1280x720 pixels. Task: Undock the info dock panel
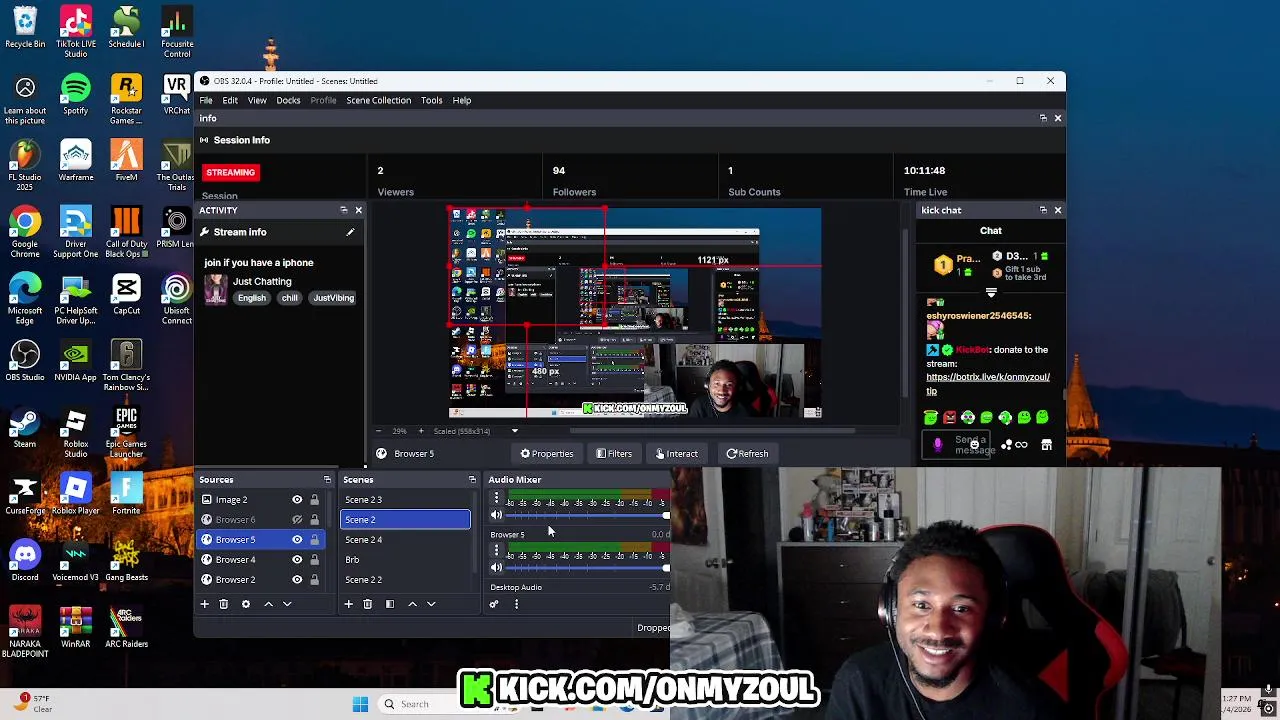pos(1043,118)
